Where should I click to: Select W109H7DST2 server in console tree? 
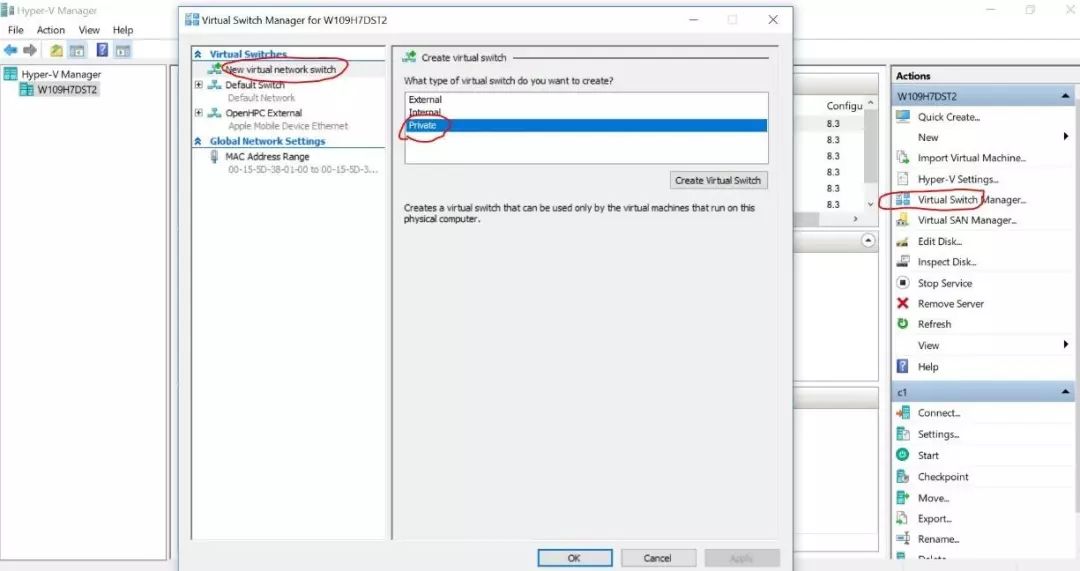coord(67,89)
